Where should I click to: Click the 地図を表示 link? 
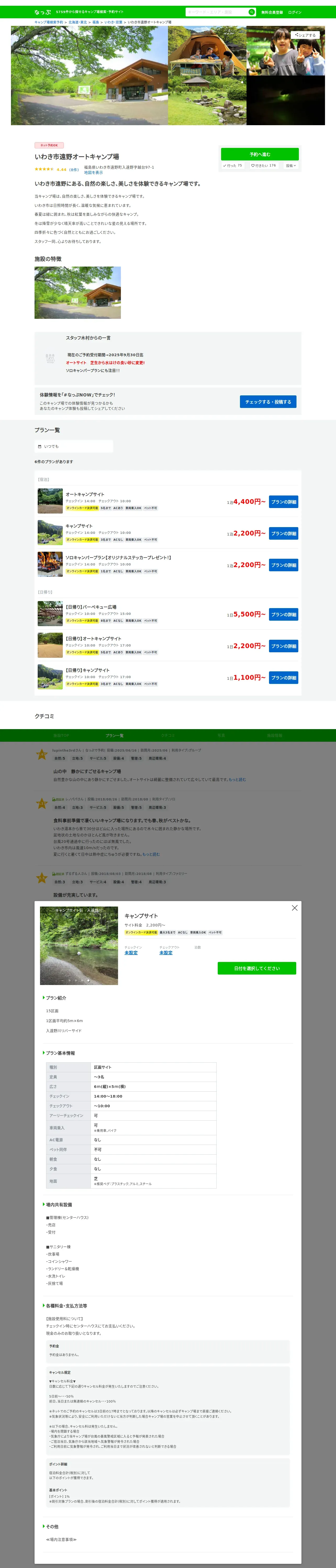click(93, 172)
